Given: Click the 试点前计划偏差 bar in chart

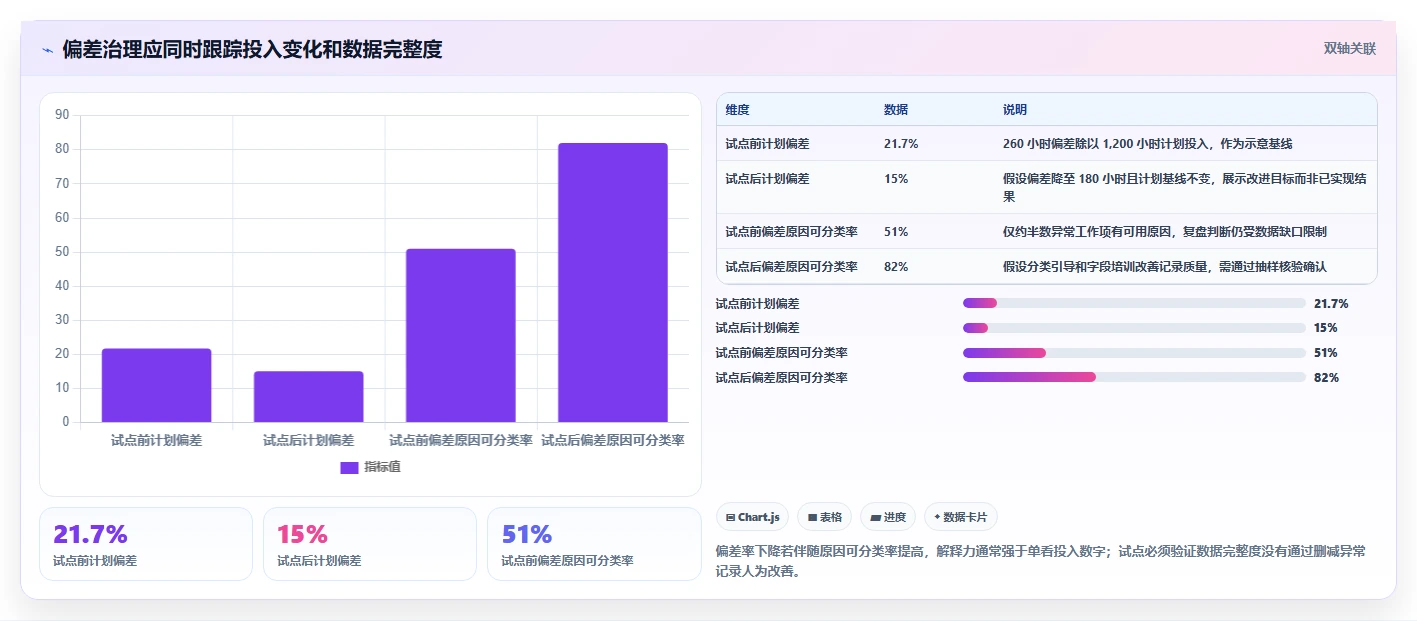Looking at the screenshot, I should [x=156, y=385].
